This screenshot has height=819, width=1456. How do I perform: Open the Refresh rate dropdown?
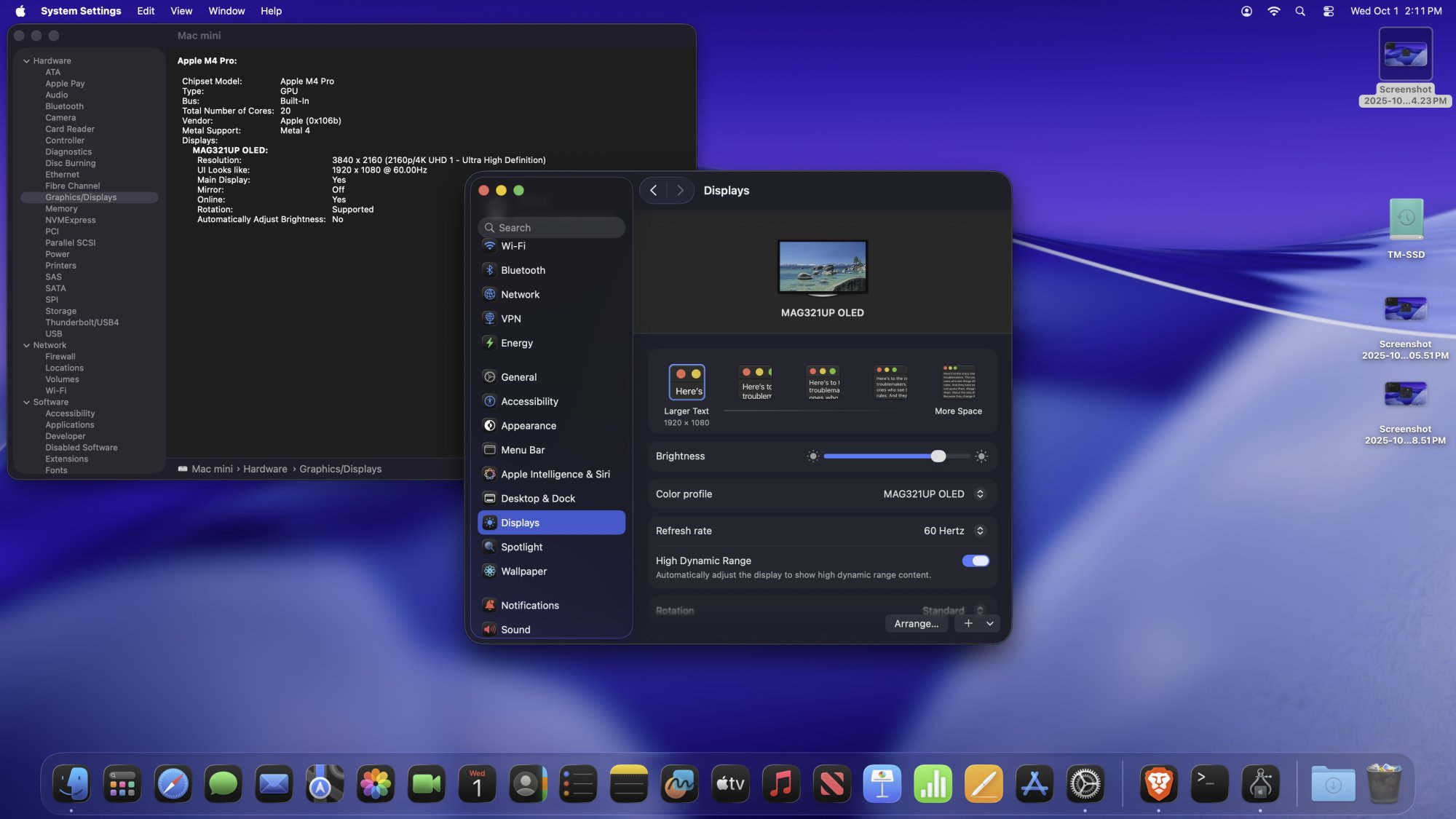coord(980,531)
